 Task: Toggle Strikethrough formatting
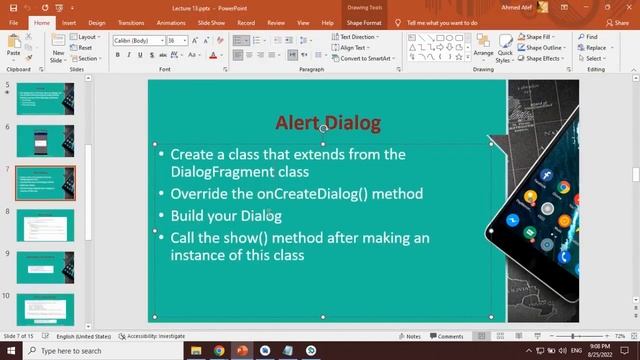[x=163, y=55]
